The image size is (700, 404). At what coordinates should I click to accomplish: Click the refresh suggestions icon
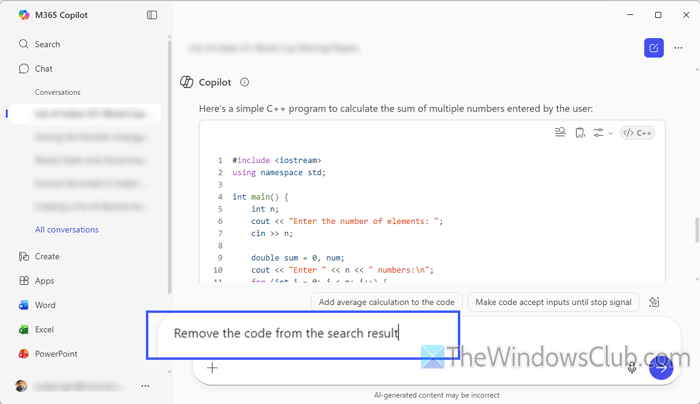click(654, 302)
